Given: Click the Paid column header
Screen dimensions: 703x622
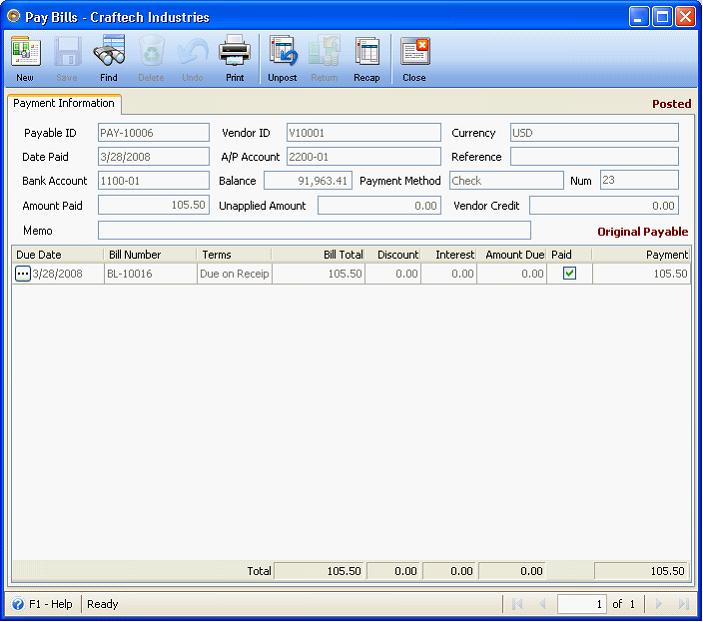Looking at the screenshot, I should (x=569, y=255).
